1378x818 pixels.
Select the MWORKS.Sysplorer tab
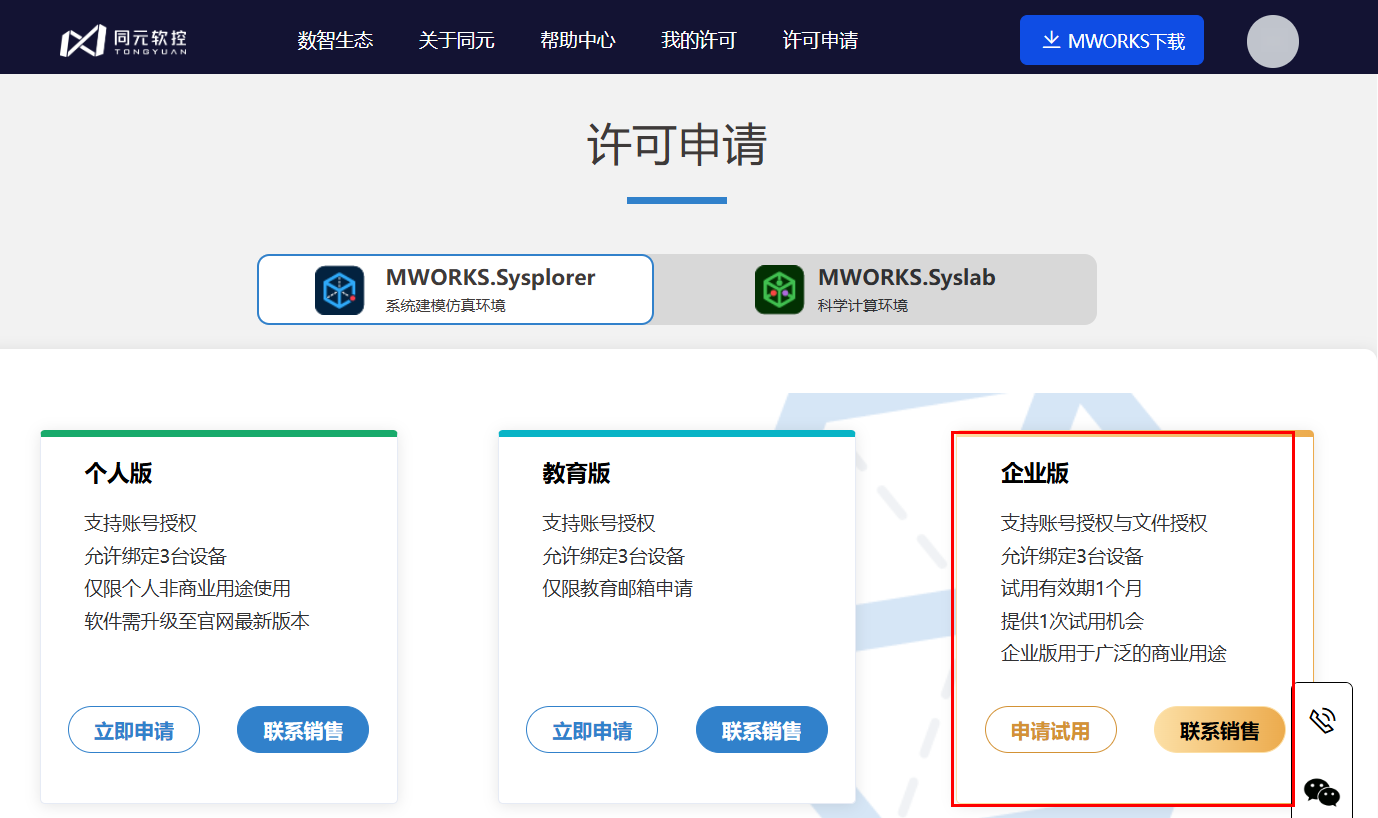[x=489, y=289]
